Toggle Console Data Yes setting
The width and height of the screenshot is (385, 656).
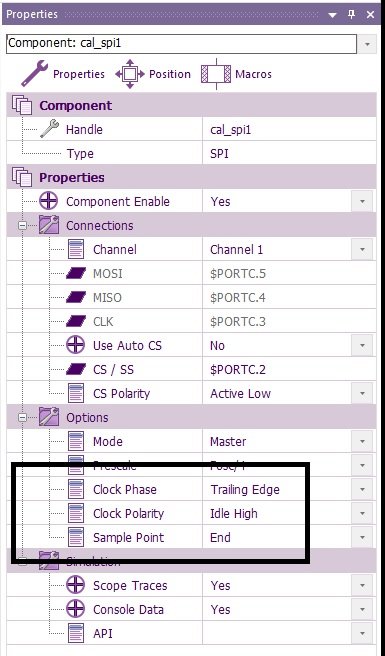pyautogui.click(x=362, y=610)
